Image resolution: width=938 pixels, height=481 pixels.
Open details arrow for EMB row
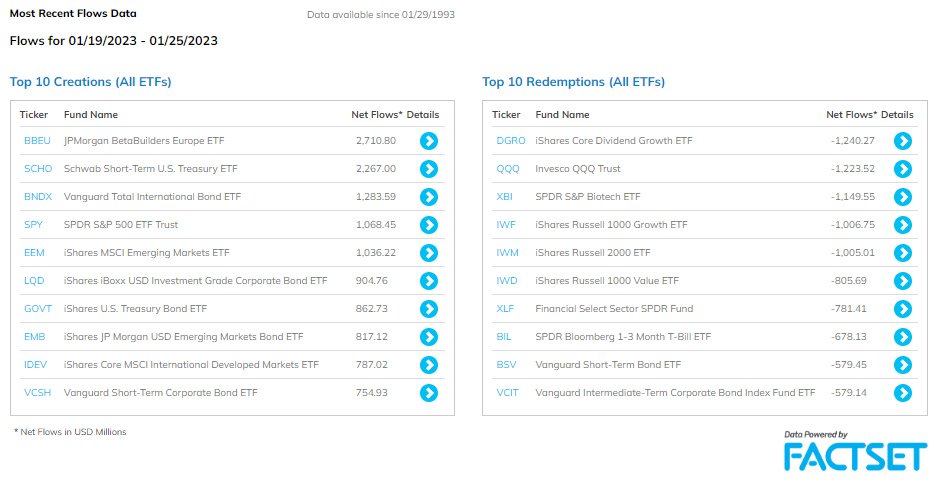click(x=429, y=337)
